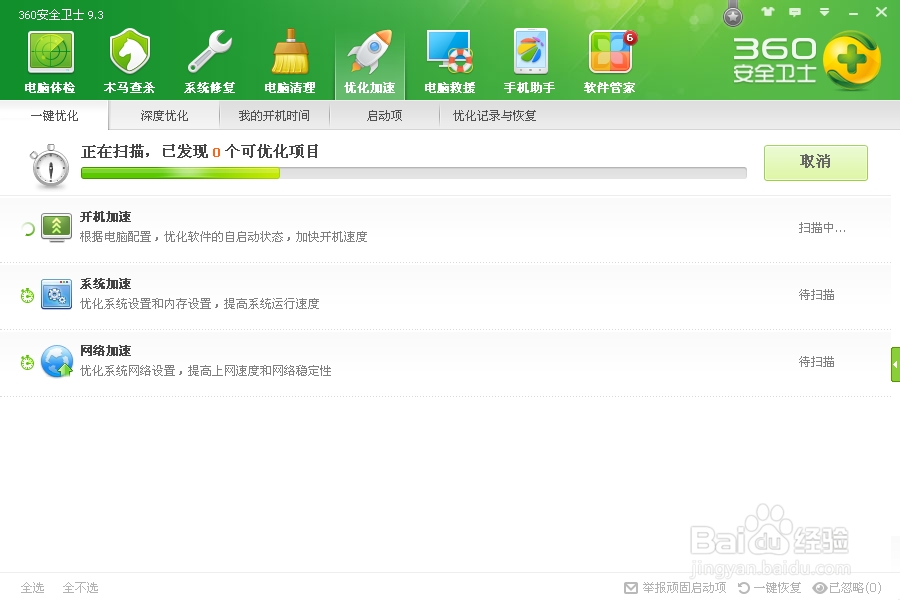This screenshot has width=900, height=600.
Task: Open 已忽略(0) link
Action: pyautogui.click(x=855, y=587)
